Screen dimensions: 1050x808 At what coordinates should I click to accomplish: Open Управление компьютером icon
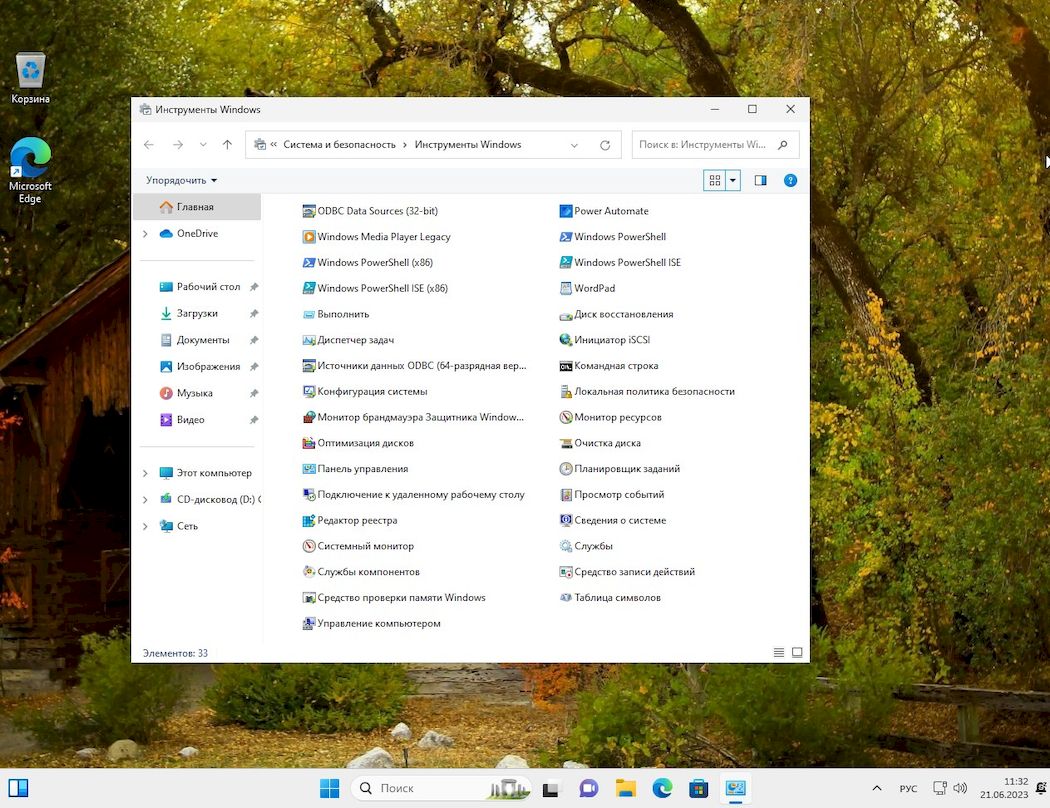coord(309,623)
